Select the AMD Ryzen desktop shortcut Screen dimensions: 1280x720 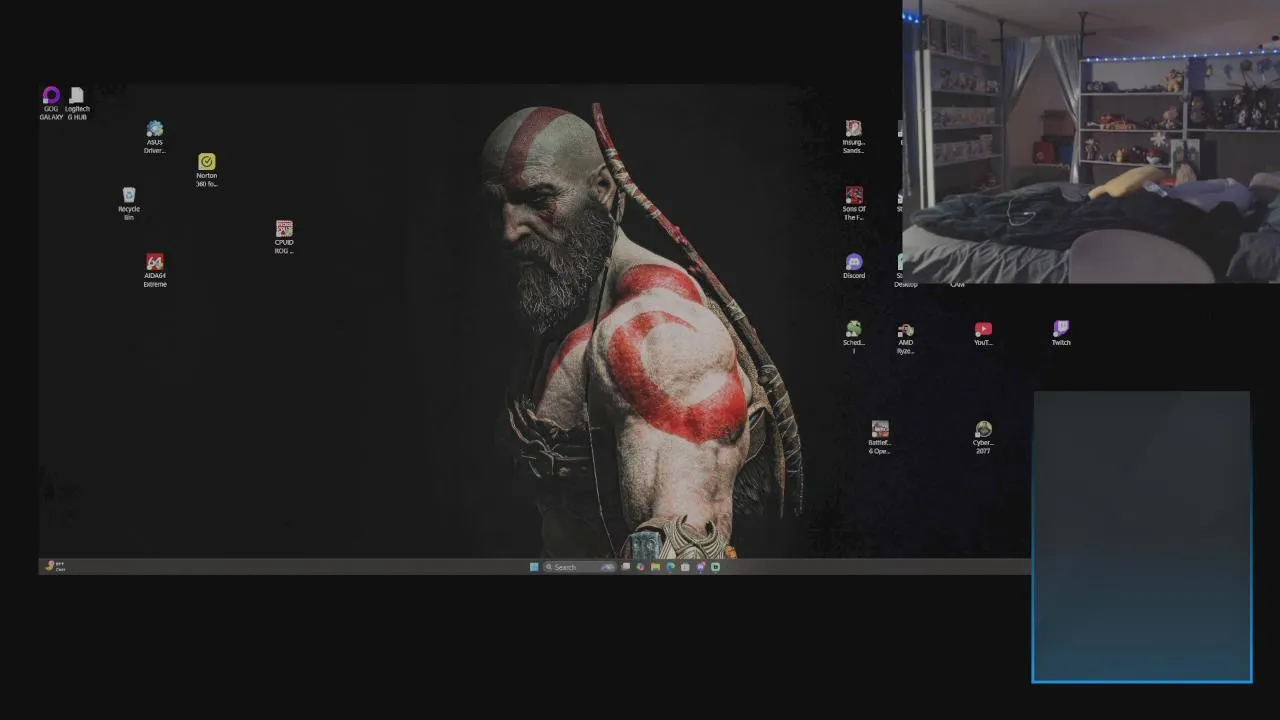click(x=905, y=338)
